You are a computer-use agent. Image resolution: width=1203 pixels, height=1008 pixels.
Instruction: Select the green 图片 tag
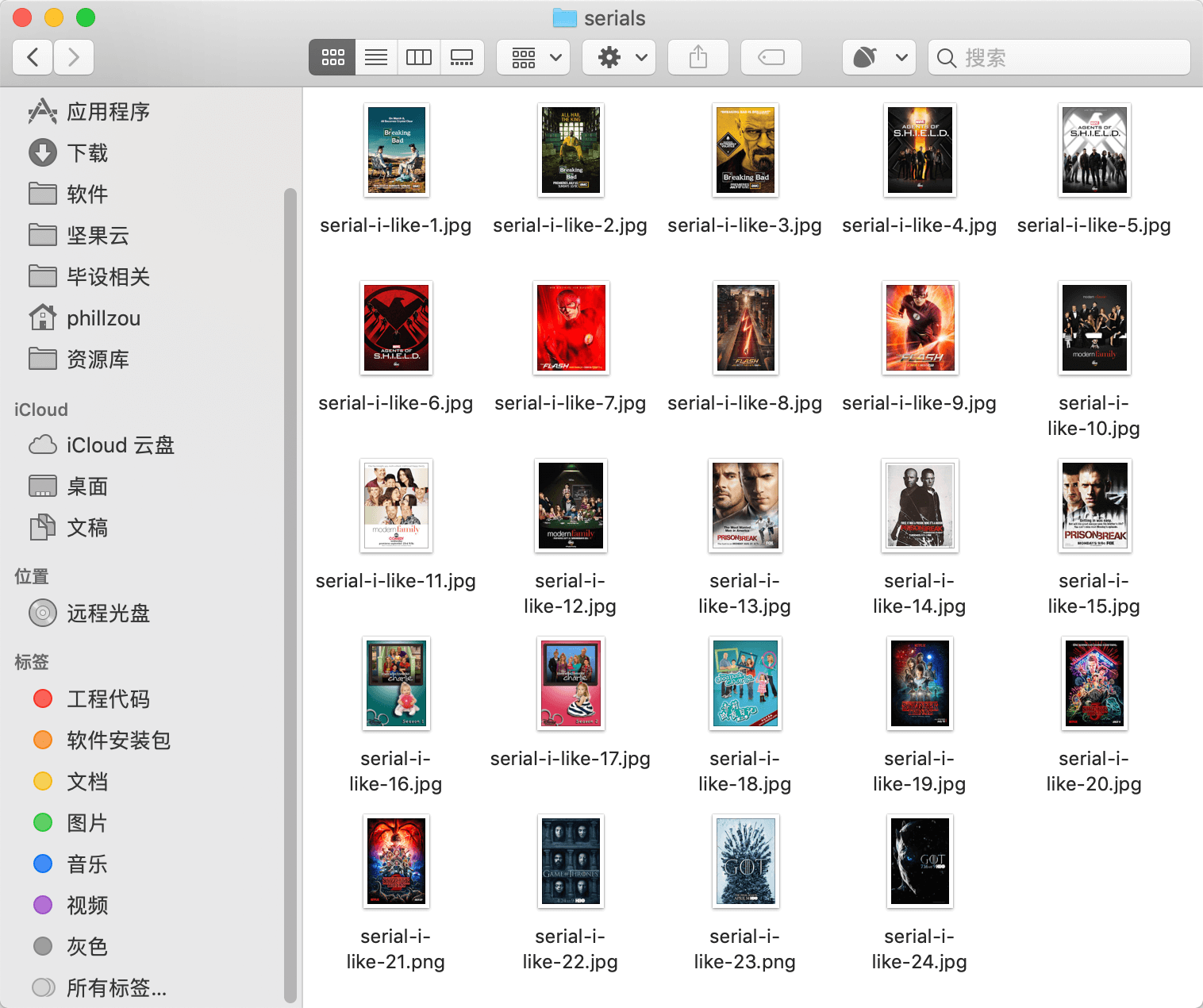click(71, 823)
